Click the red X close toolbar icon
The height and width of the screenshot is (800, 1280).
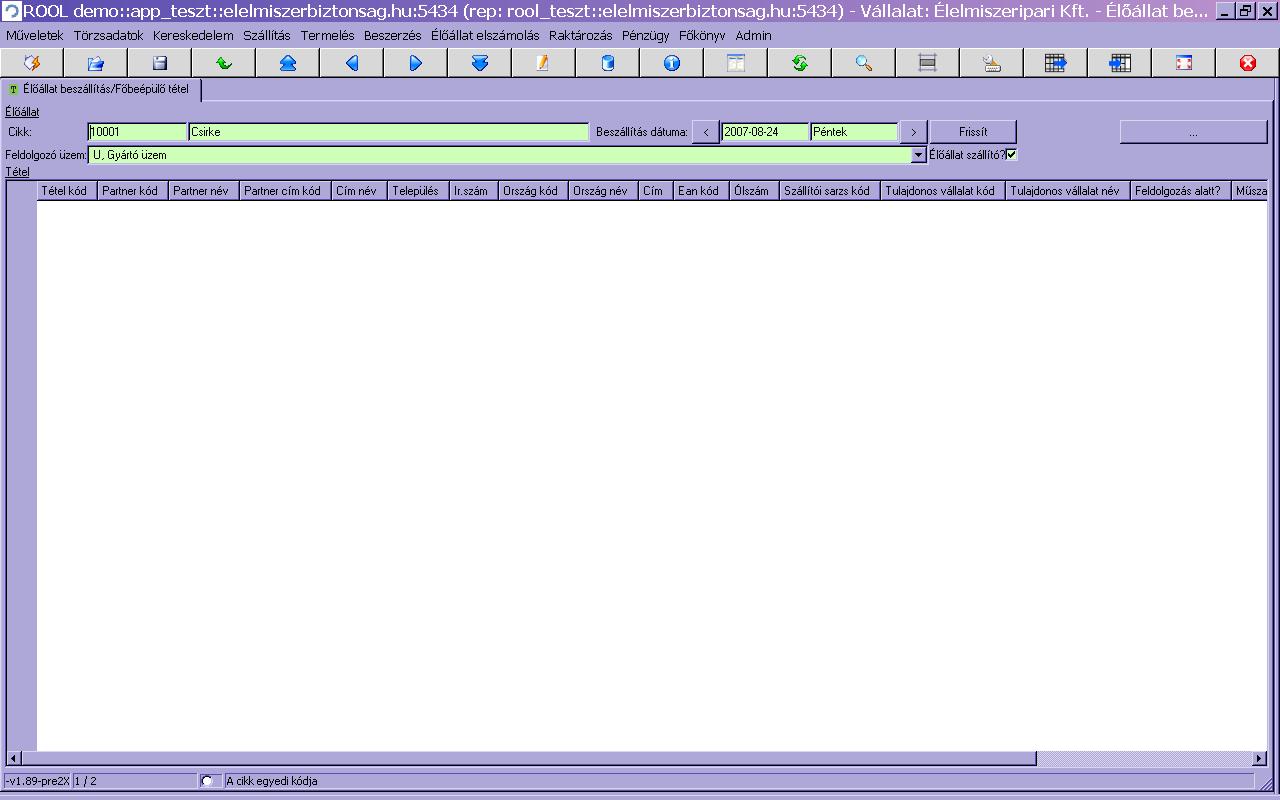pos(1248,63)
